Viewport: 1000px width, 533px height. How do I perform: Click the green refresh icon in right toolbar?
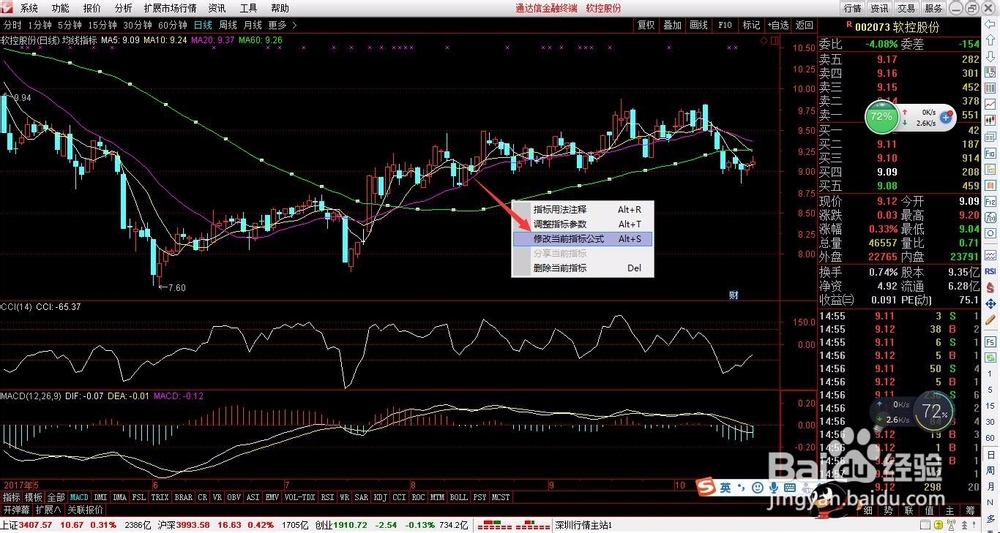click(990, 357)
